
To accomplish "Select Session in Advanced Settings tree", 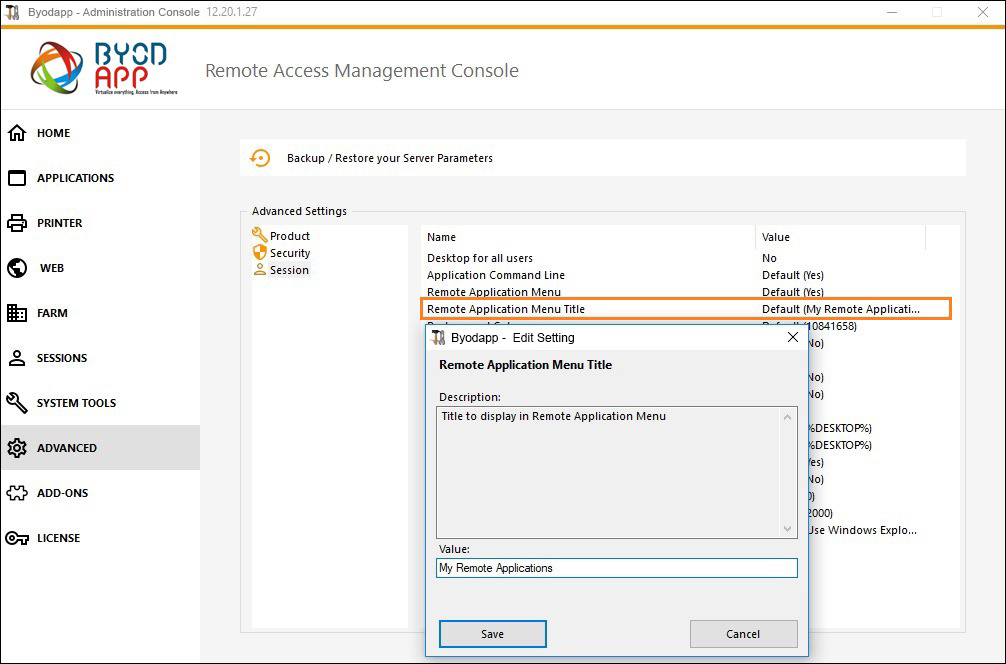I will [289, 270].
